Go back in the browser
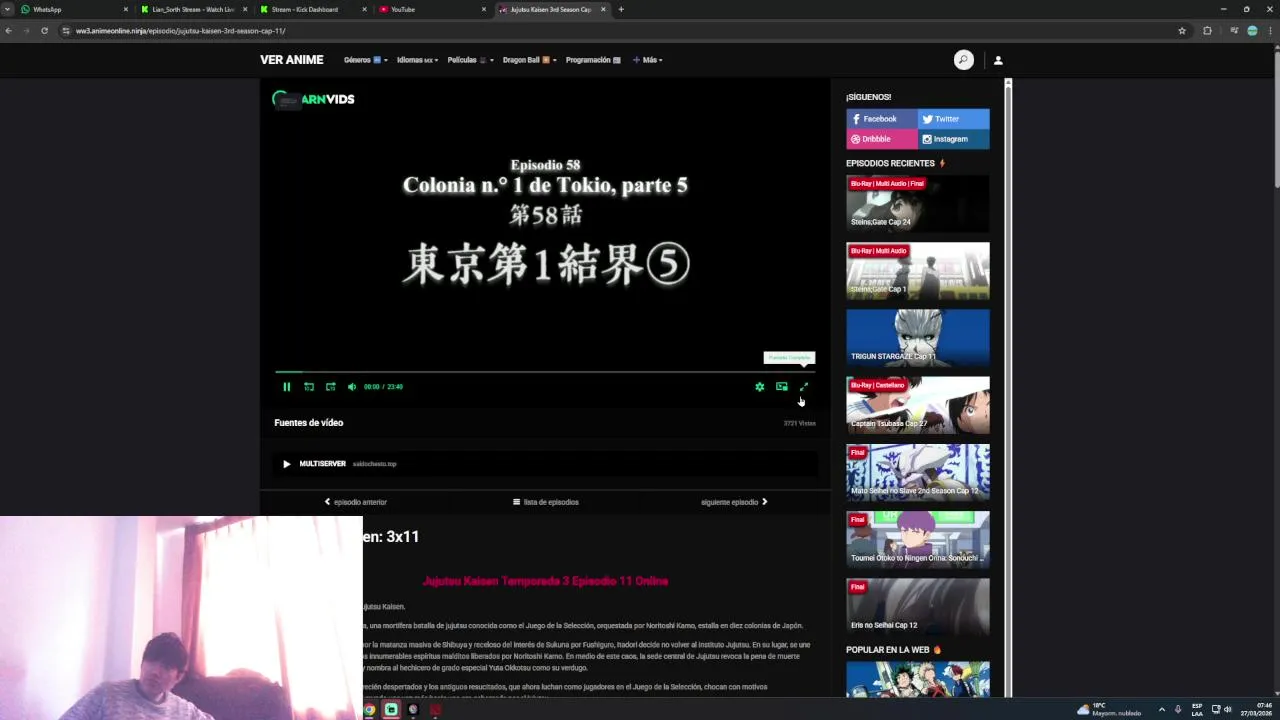Image resolution: width=1280 pixels, height=720 pixels. (x=8, y=31)
